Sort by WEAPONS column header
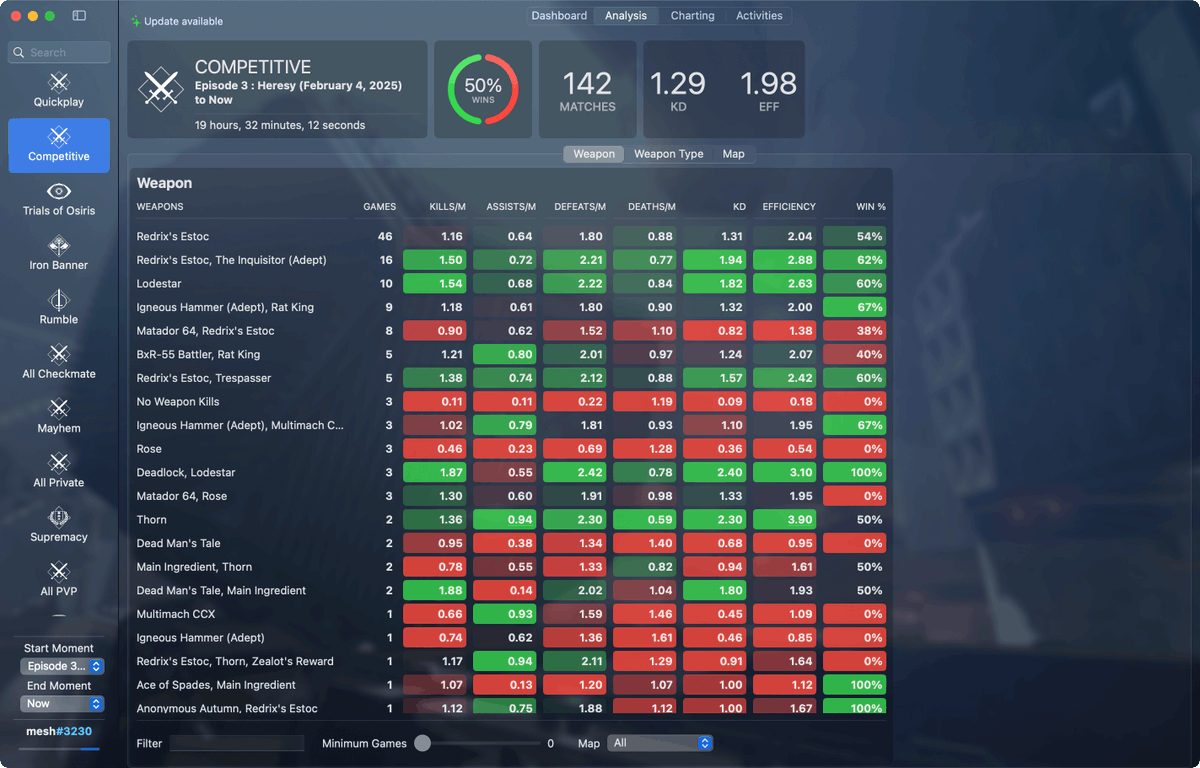 [x=160, y=207]
